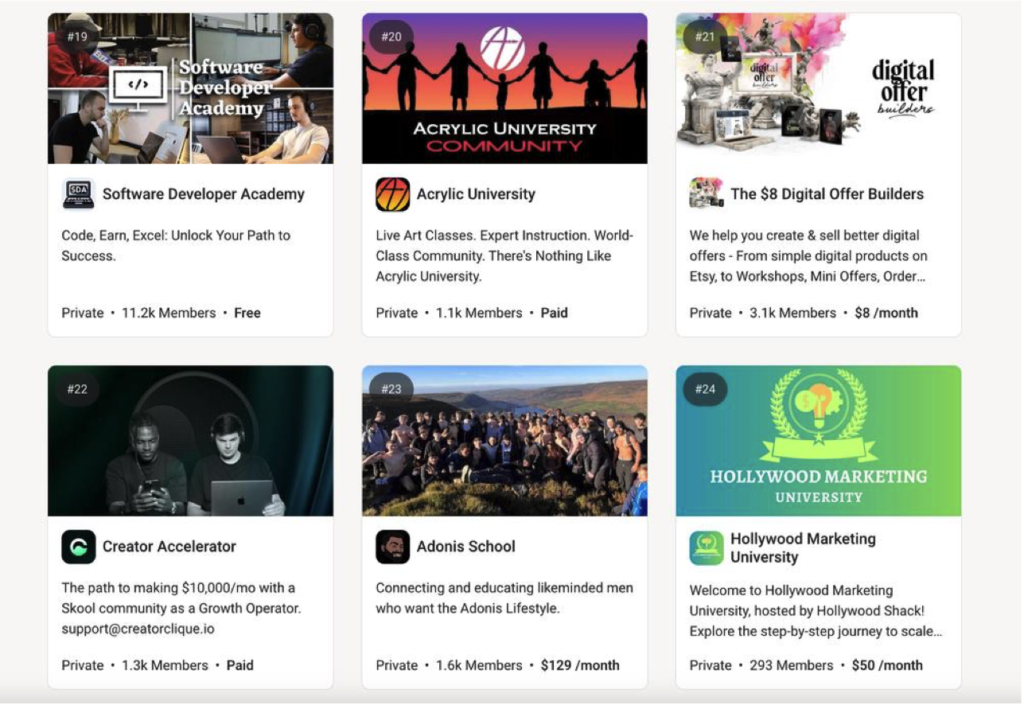Click the #24 rank badge
Image resolution: width=1024 pixels, height=705 pixels.
click(705, 389)
